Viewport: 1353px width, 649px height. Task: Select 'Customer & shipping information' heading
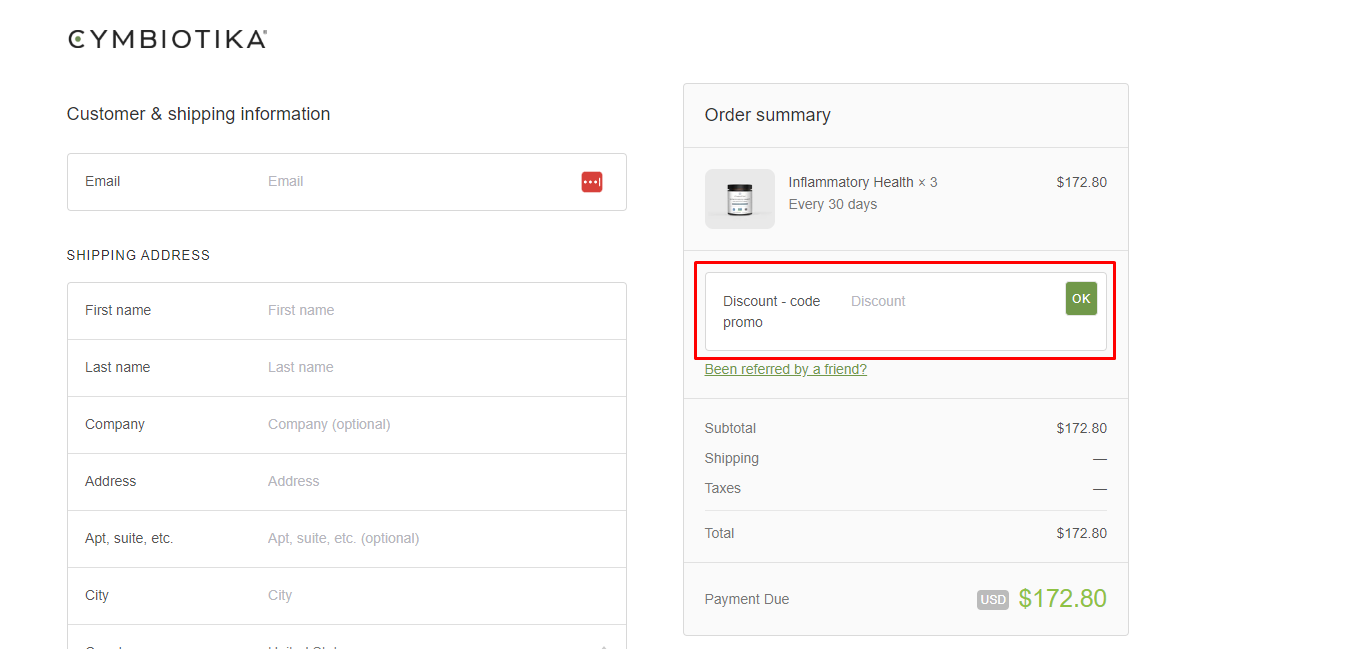pyautogui.click(x=199, y=114)
